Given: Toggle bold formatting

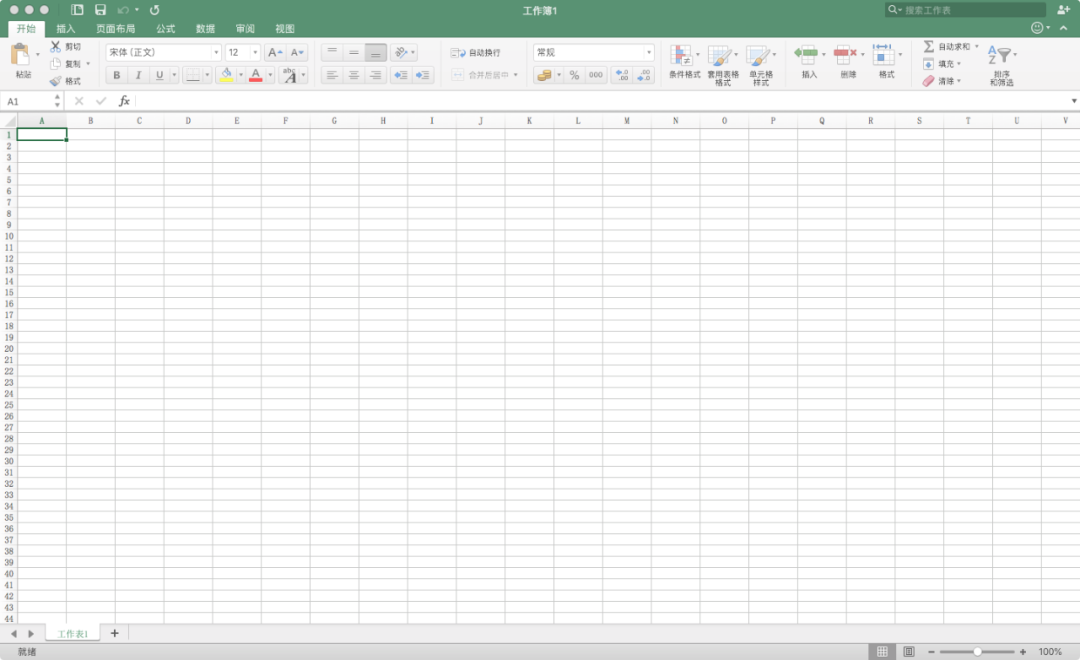Looking at the screenshot, I should click(x=116, y=75).
